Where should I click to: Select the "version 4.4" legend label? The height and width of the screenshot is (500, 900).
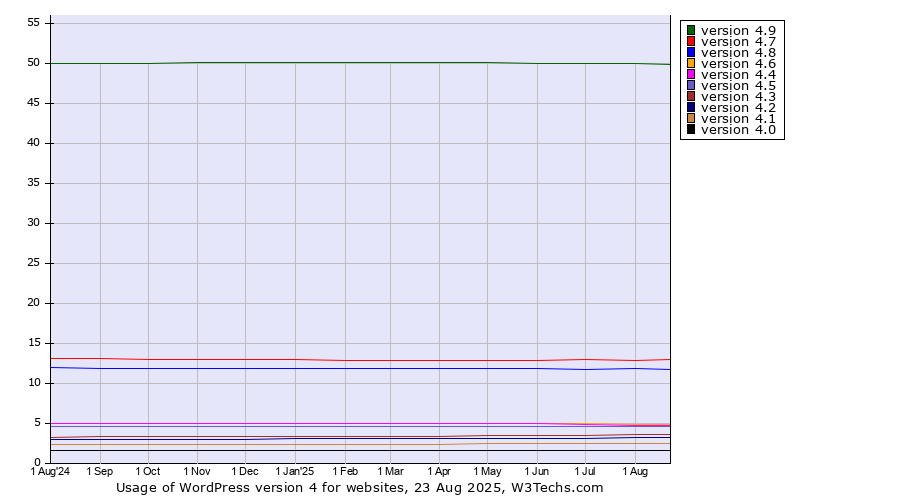point(738,74)
